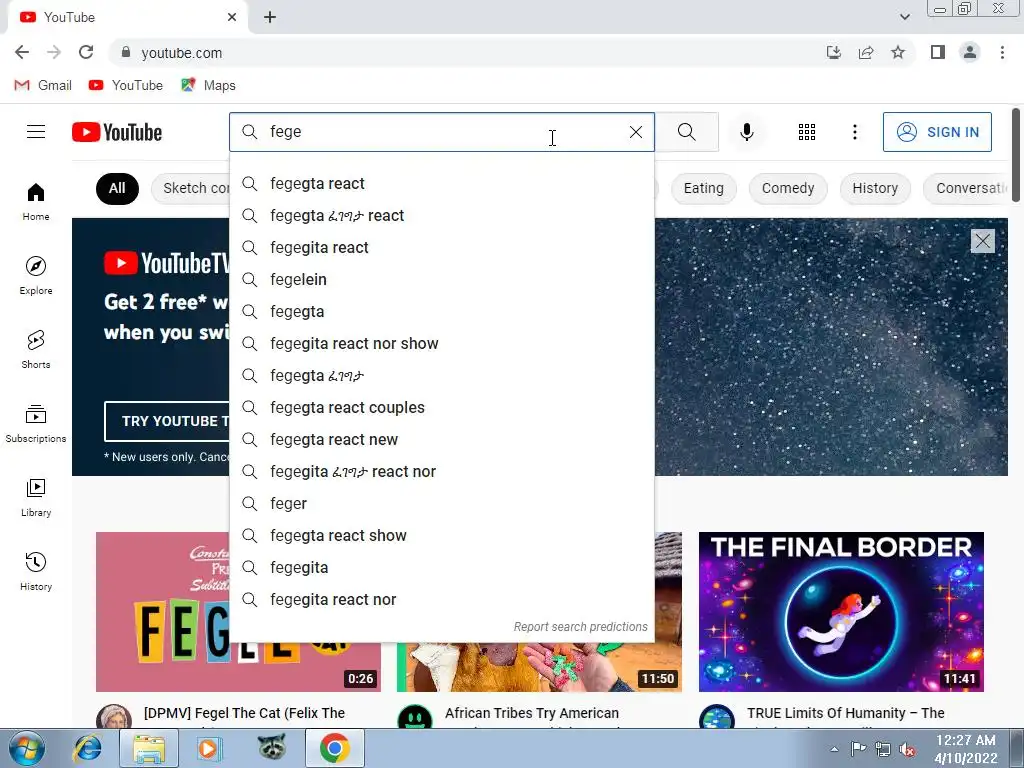This screenshot has height=768, width=1024.
Task: Choose suggestion 'feger'
Action: (441, 504)
